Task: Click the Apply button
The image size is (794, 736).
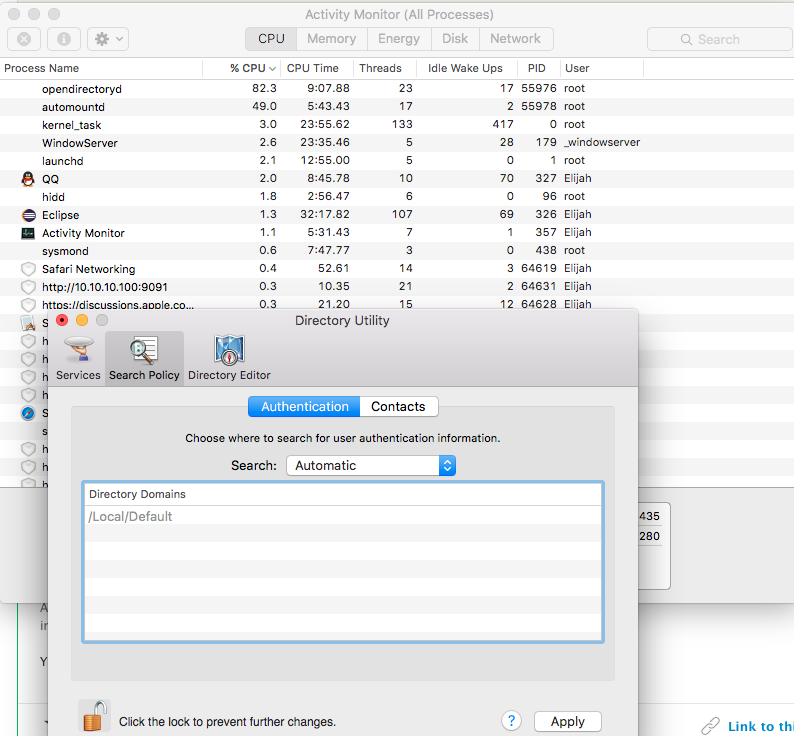Action: pyautogui.click(x=568, y=721)
